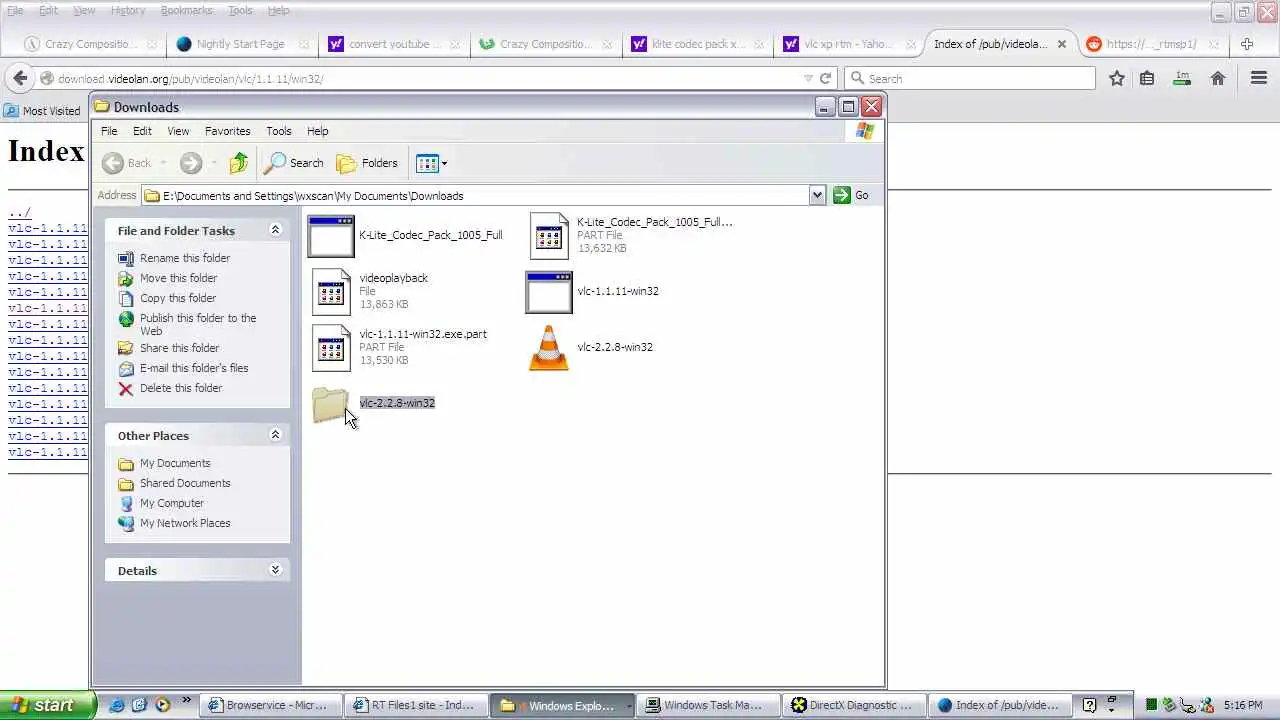This screenshot has height=720, width=1280.
Task: Click the Downloads folder icon in title bar
Action: tap(102, 107)
